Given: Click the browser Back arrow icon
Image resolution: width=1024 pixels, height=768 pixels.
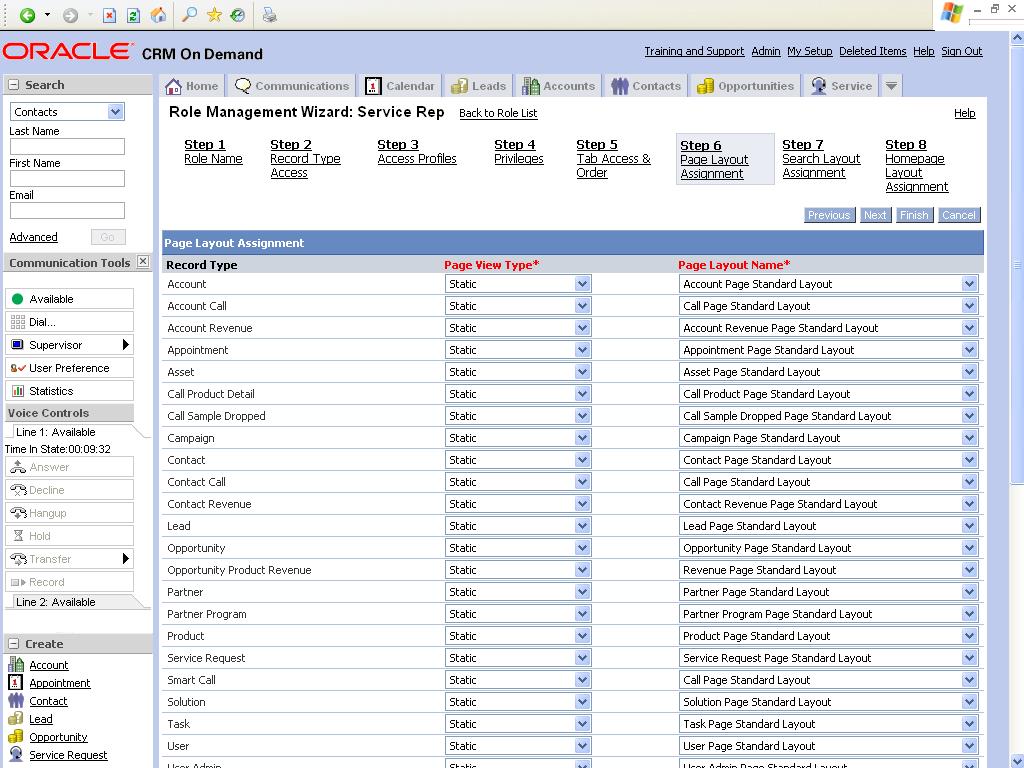Looking at the screenshot, I should coord(27,15).
